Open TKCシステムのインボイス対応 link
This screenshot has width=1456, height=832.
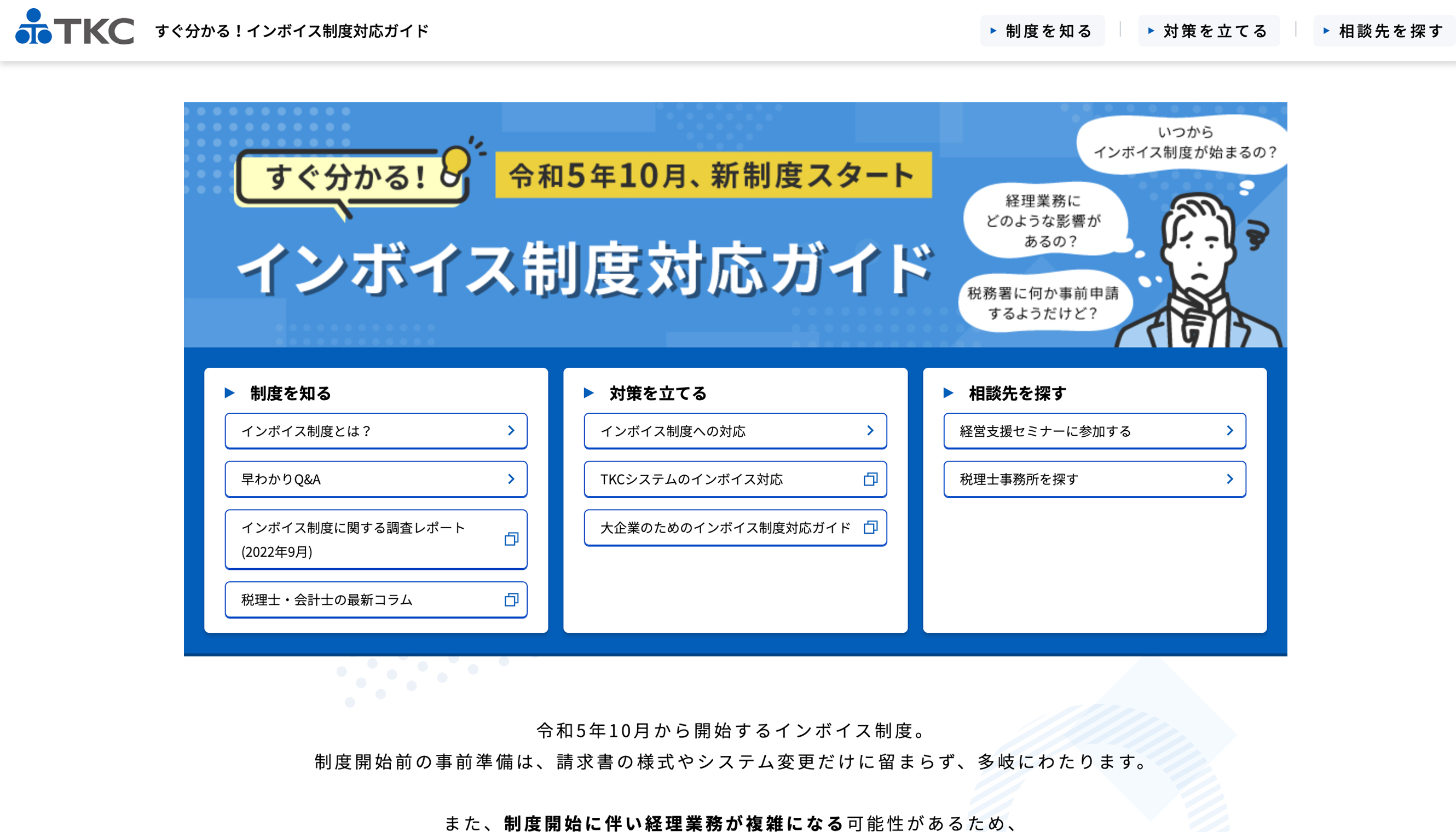tap(736, 479)
